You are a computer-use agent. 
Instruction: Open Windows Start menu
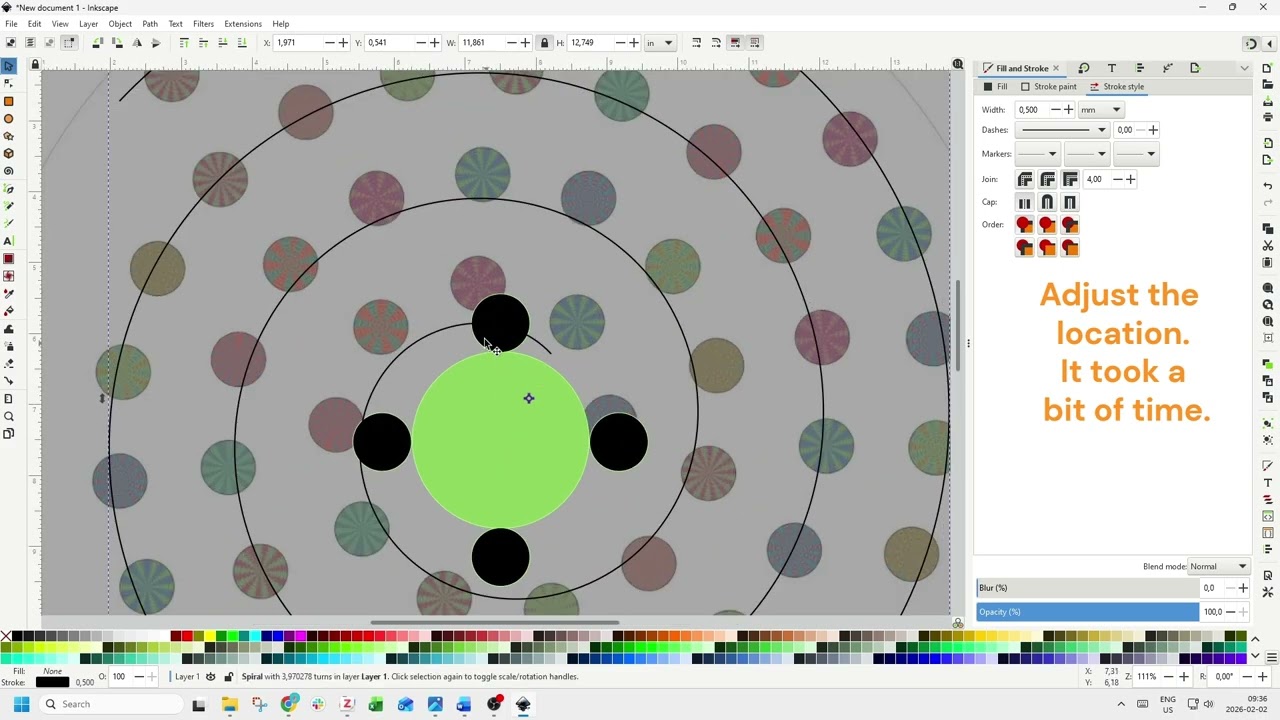(x=21, y=704)
